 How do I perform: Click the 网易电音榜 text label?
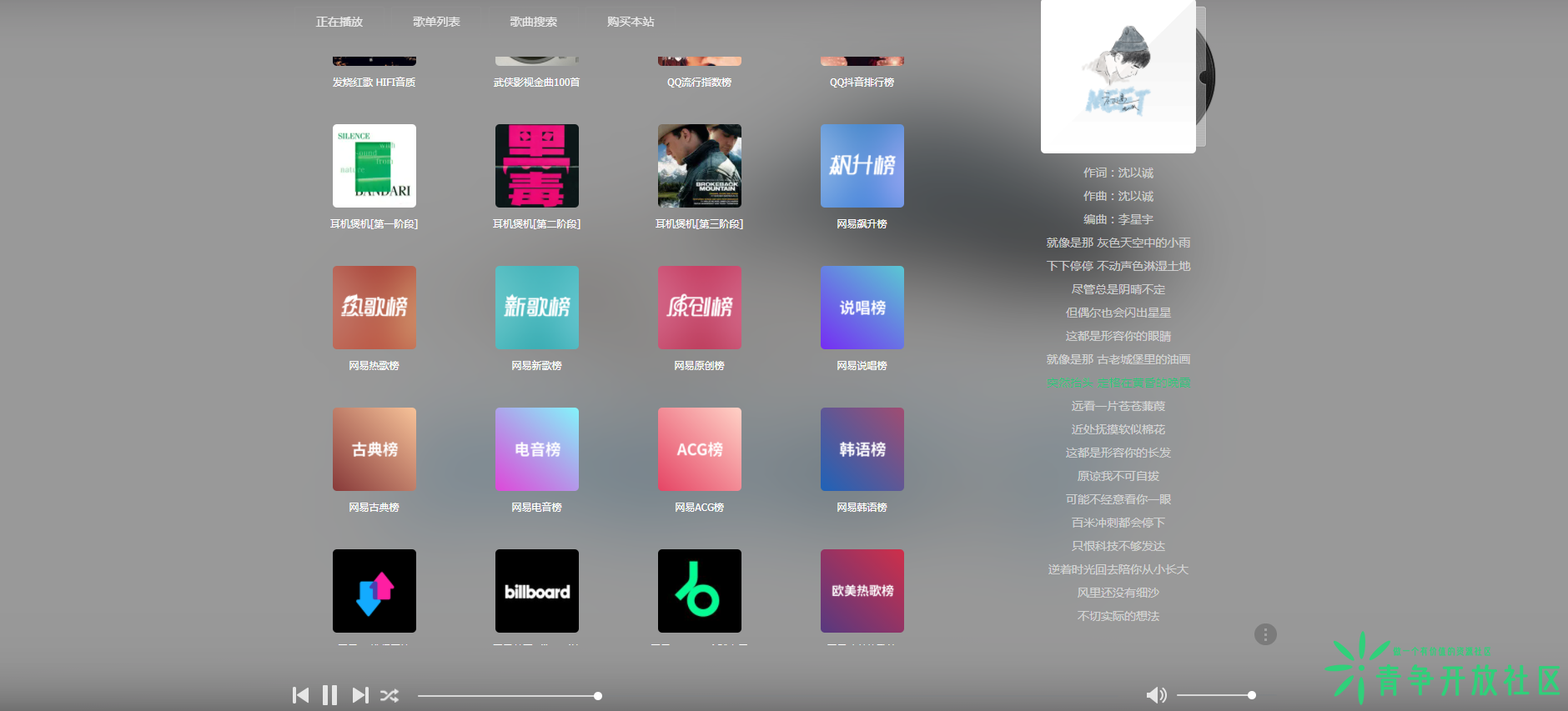[x=537, y=508]
